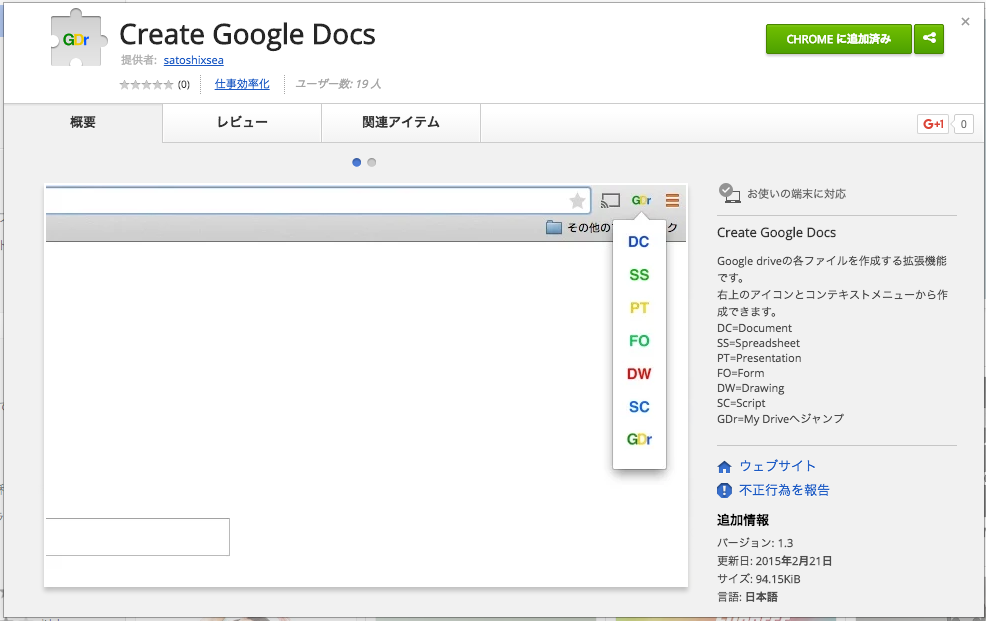Click the 'バージョン: 1.3' text

(755, 543)
